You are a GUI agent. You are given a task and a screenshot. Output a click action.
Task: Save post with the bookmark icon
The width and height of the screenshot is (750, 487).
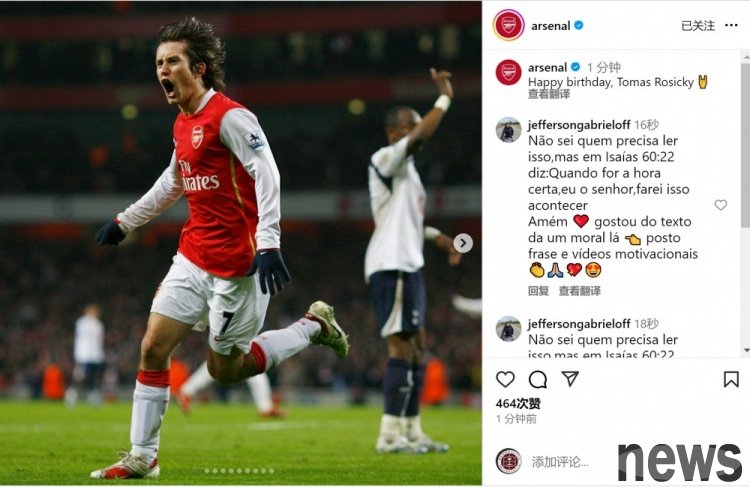(x=731, y=379)
